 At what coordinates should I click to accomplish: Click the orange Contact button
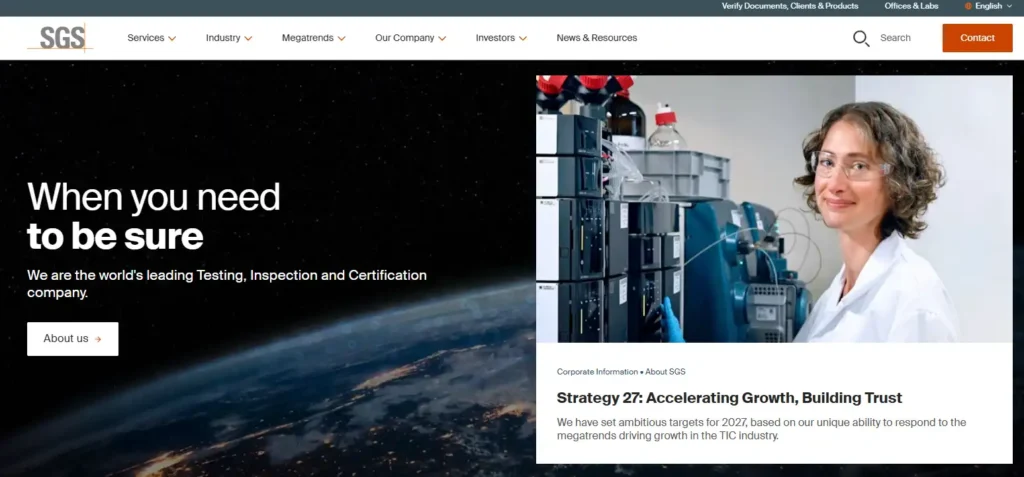click(x=977, y=38)
